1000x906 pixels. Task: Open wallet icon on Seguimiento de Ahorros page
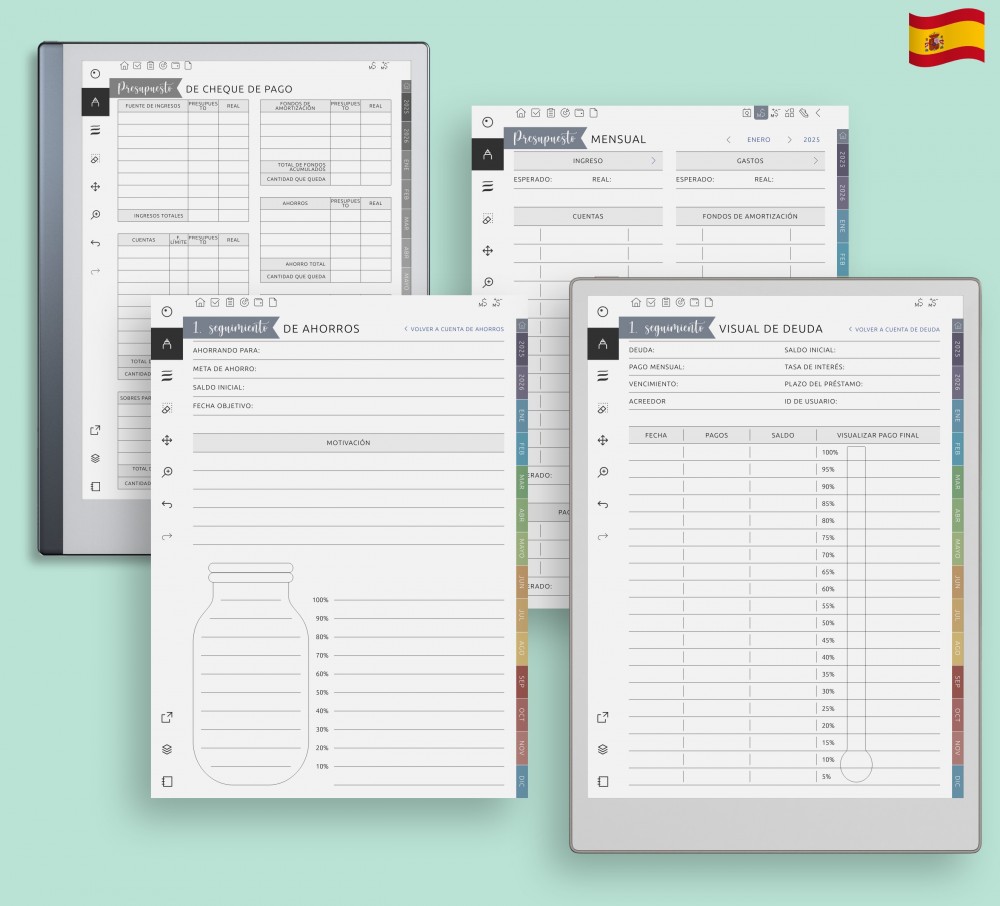pyautogui.click(x=258, y=302)
